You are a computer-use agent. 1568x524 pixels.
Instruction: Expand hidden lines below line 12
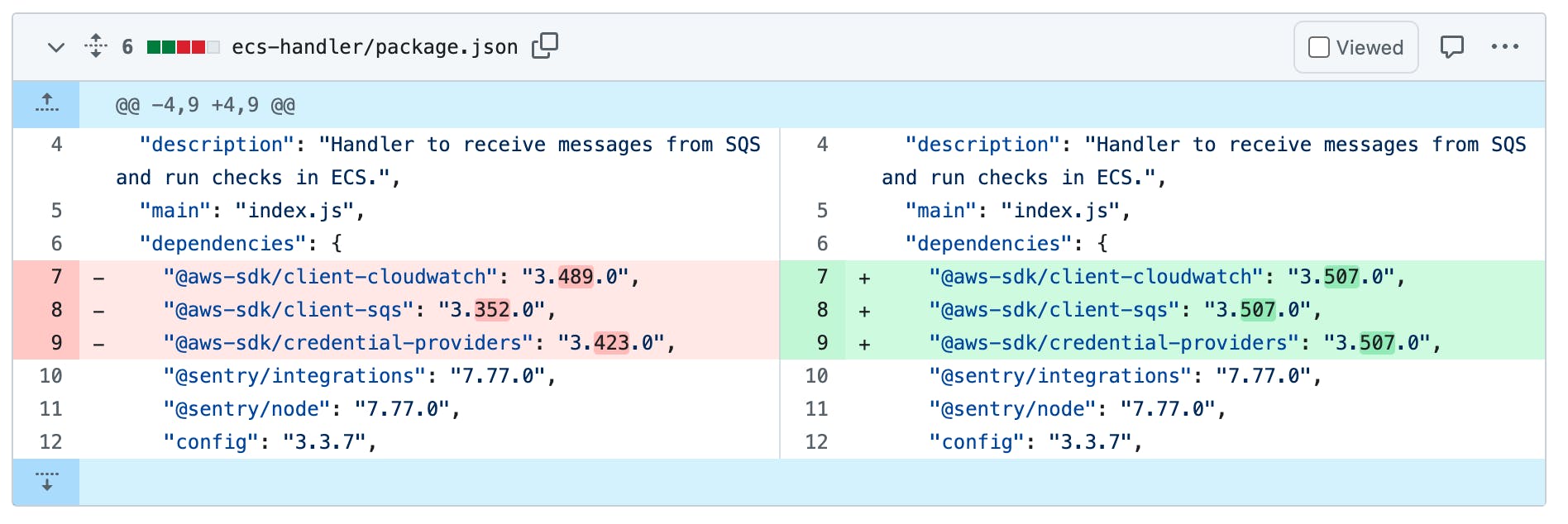click(x=46, y=482)
